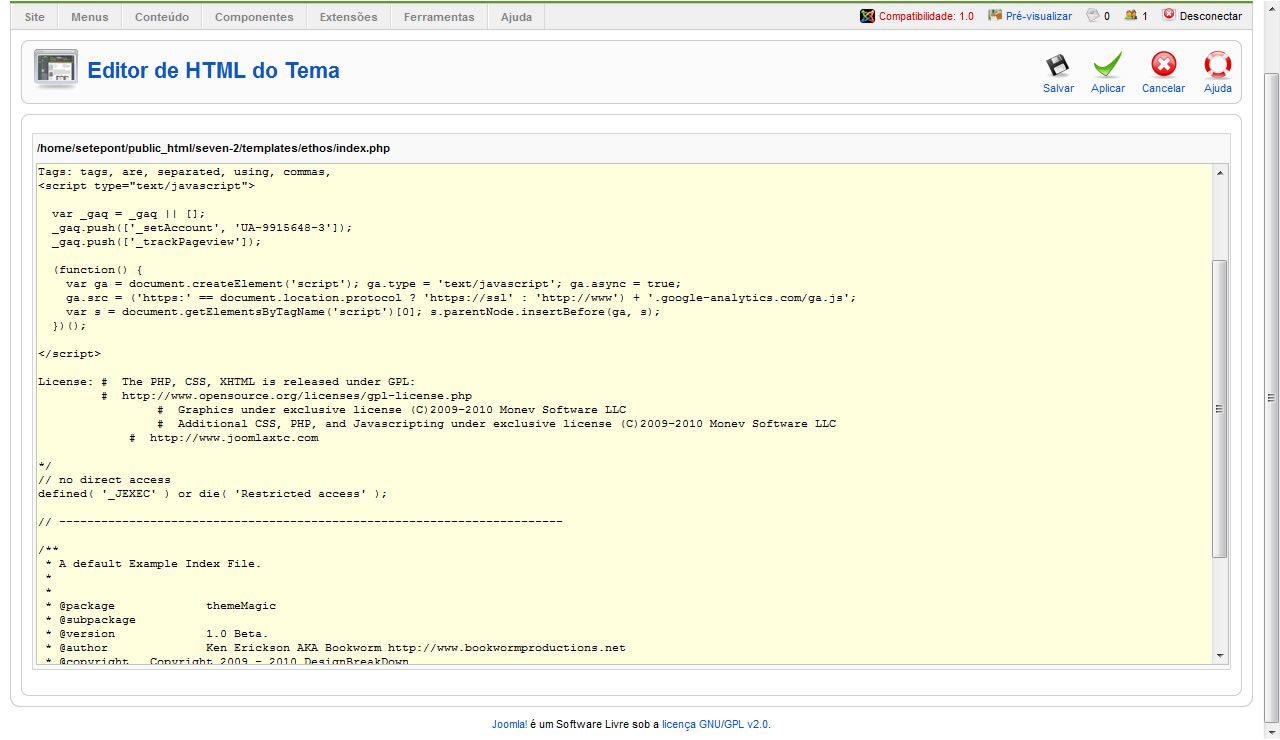Click the 'var _gaq = _gaq || [];' line

128,213
